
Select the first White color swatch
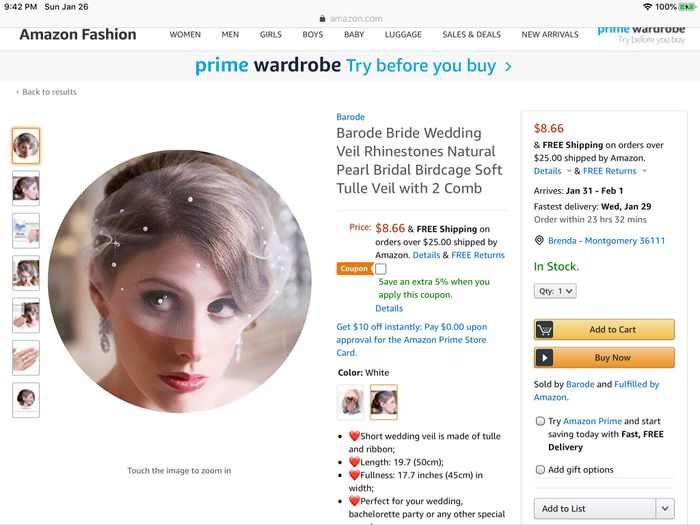[352, 401]
